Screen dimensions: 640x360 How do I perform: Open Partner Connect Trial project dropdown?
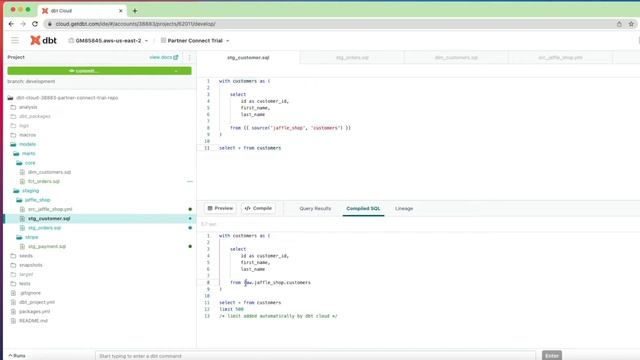tap(195, 40)
